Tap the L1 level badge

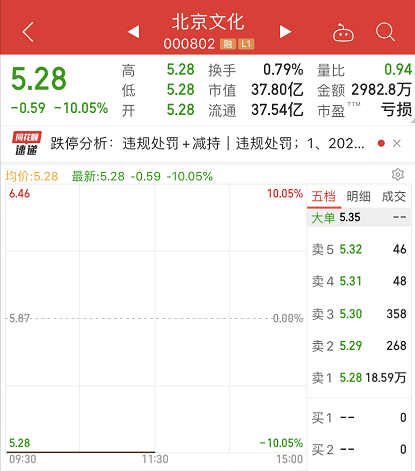point(246,44)
